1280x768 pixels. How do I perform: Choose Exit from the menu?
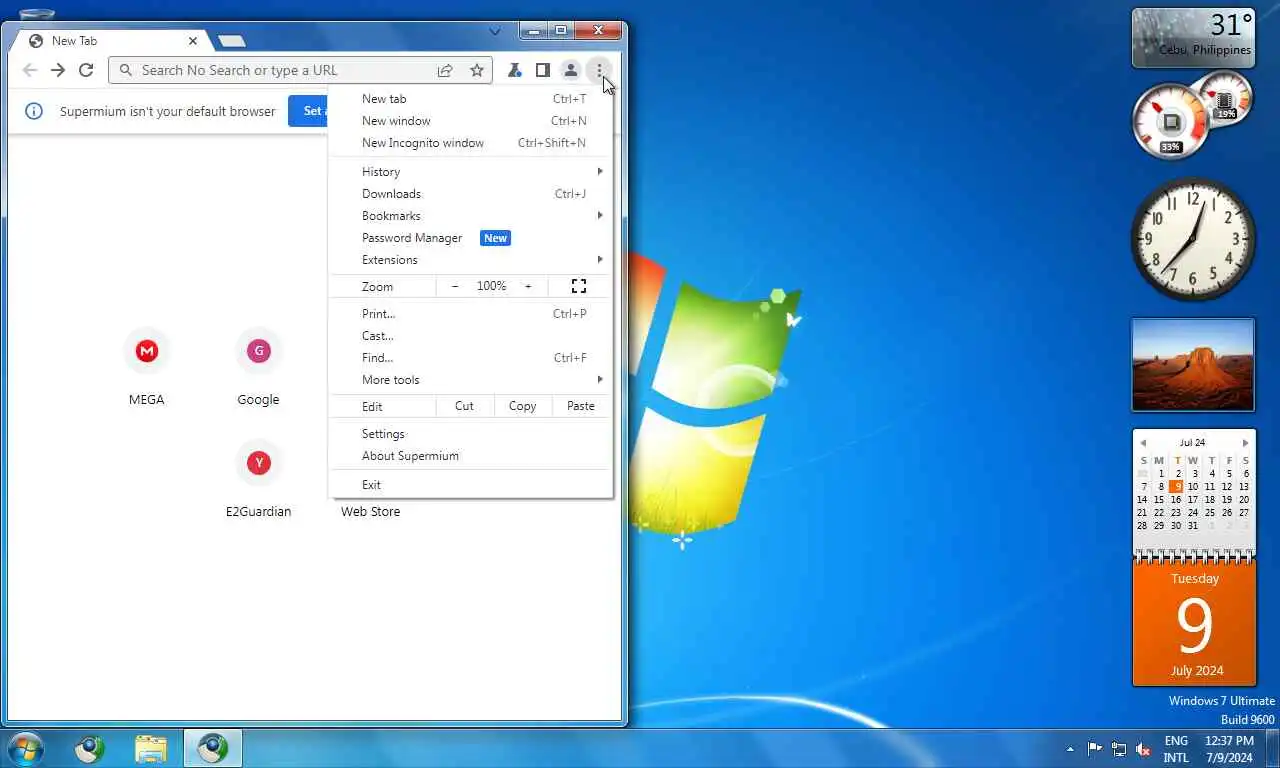click(x=470, y=485)
